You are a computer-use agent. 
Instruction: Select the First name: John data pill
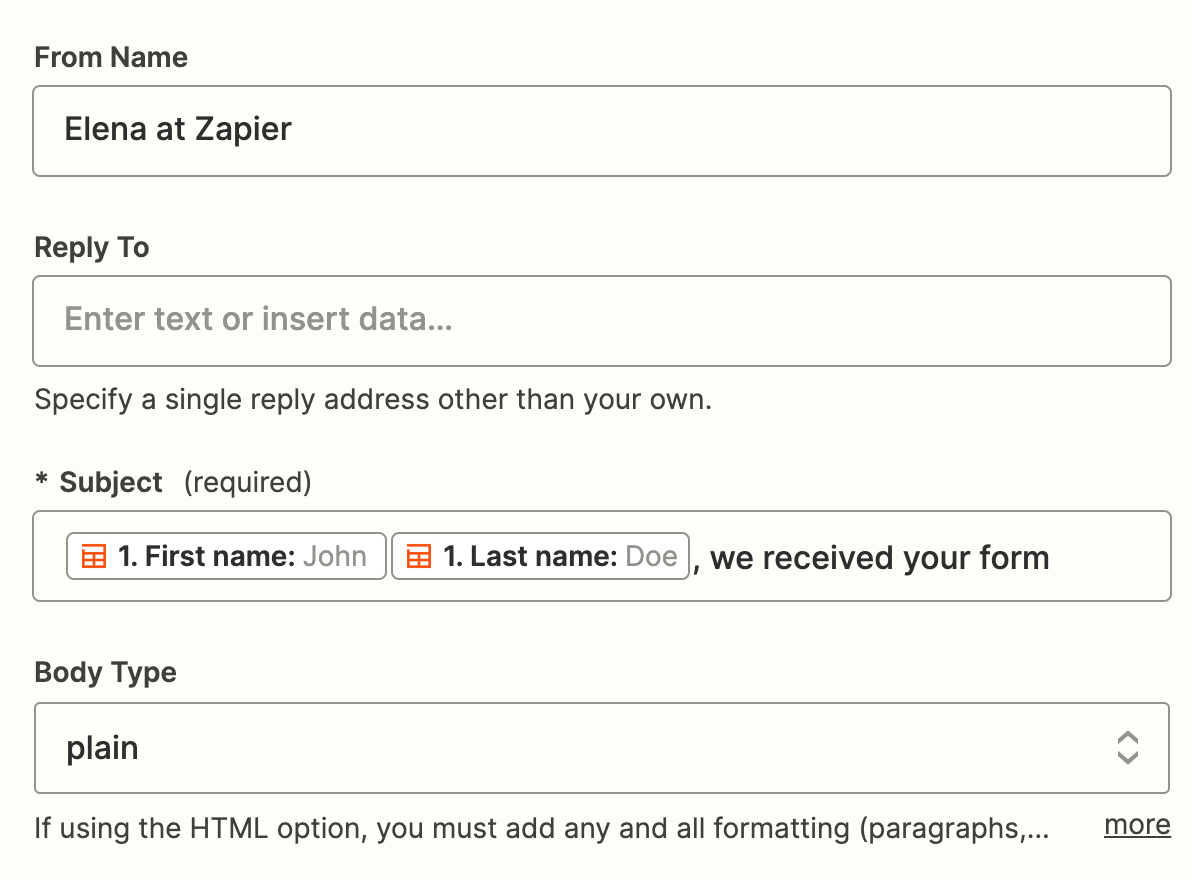tap(226, 556)
